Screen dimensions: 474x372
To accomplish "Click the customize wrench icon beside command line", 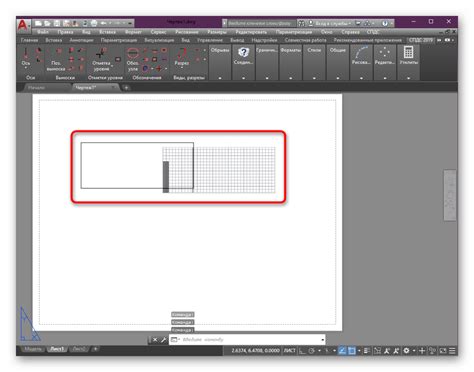I will click(163, 340).
